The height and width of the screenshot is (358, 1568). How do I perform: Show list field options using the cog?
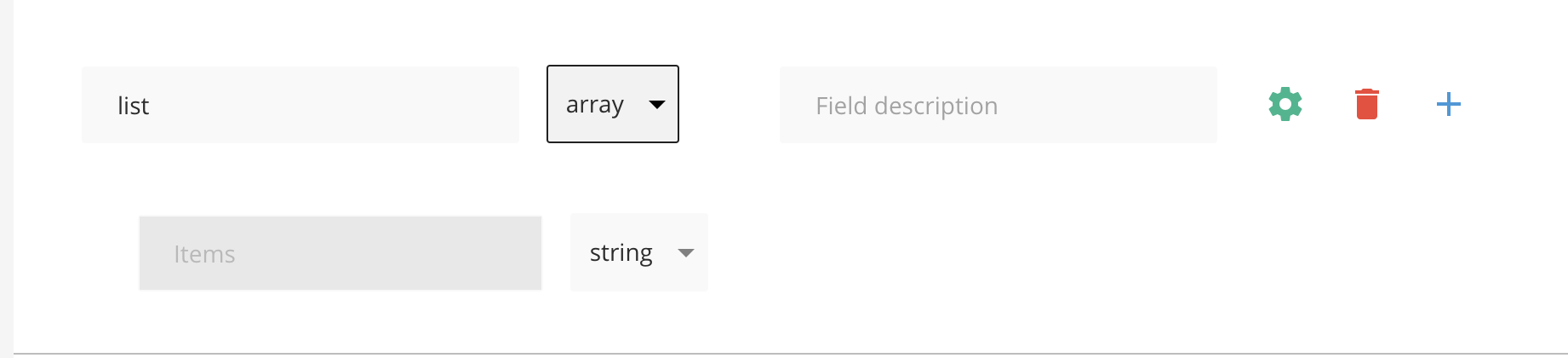pyautogui.click(x=1285, y=104)
